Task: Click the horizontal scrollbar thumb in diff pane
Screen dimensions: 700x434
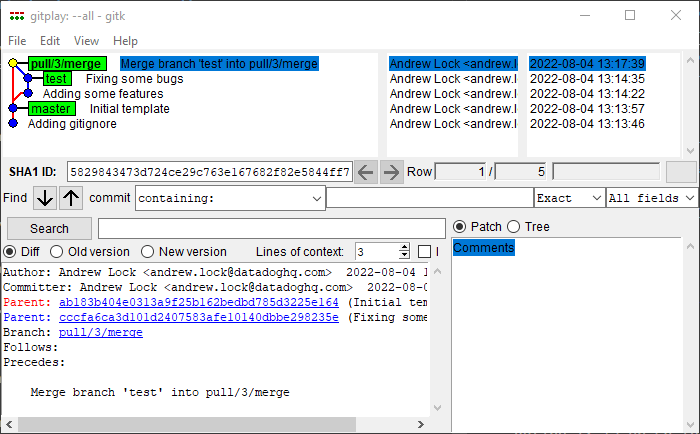Action: pos(187,424)
